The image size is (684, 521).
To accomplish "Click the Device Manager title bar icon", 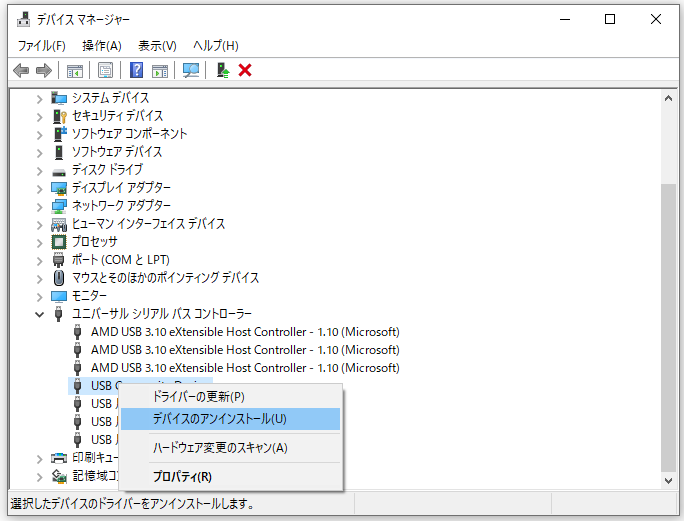I will point(24,19).
